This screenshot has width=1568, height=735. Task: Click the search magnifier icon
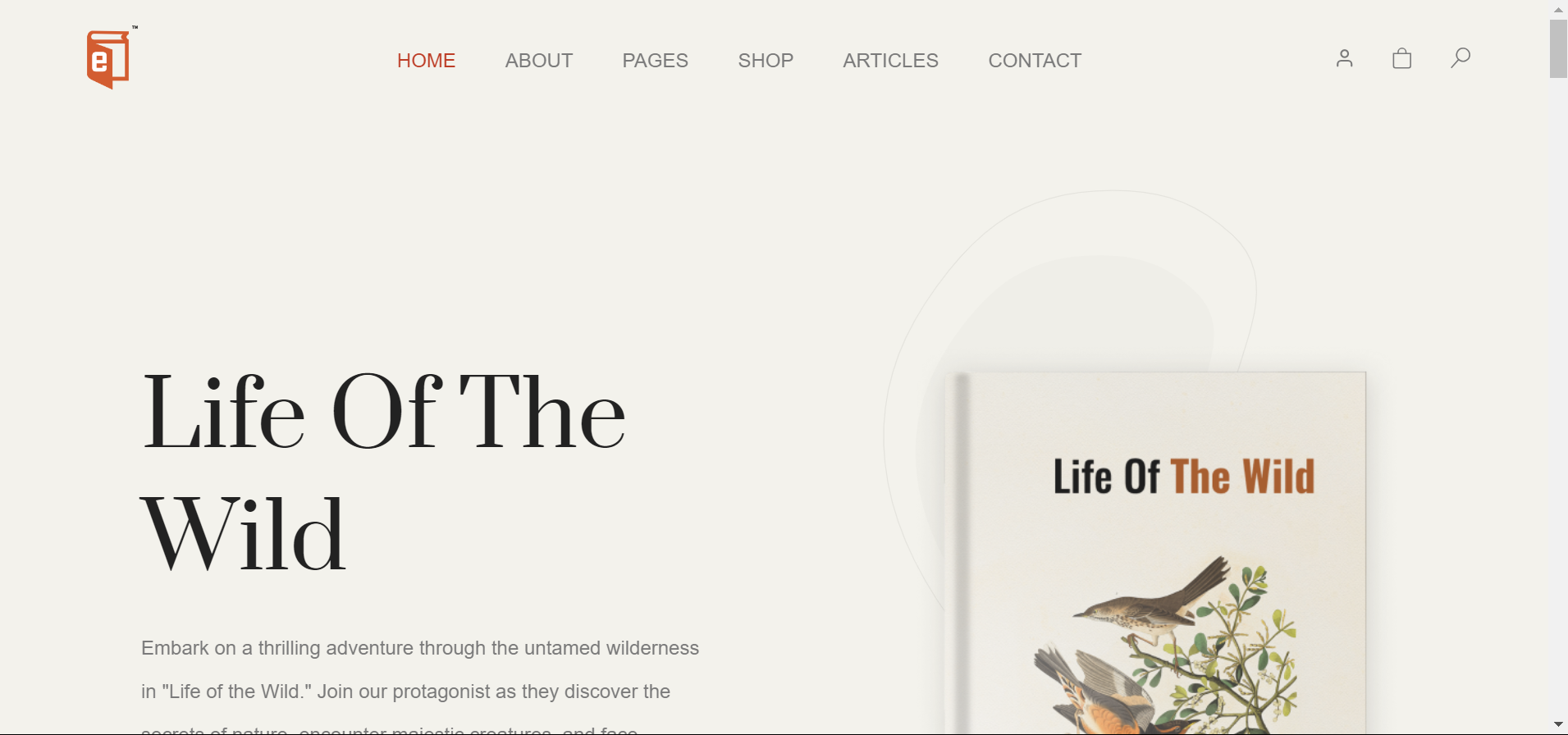(x=1461, y=57)
